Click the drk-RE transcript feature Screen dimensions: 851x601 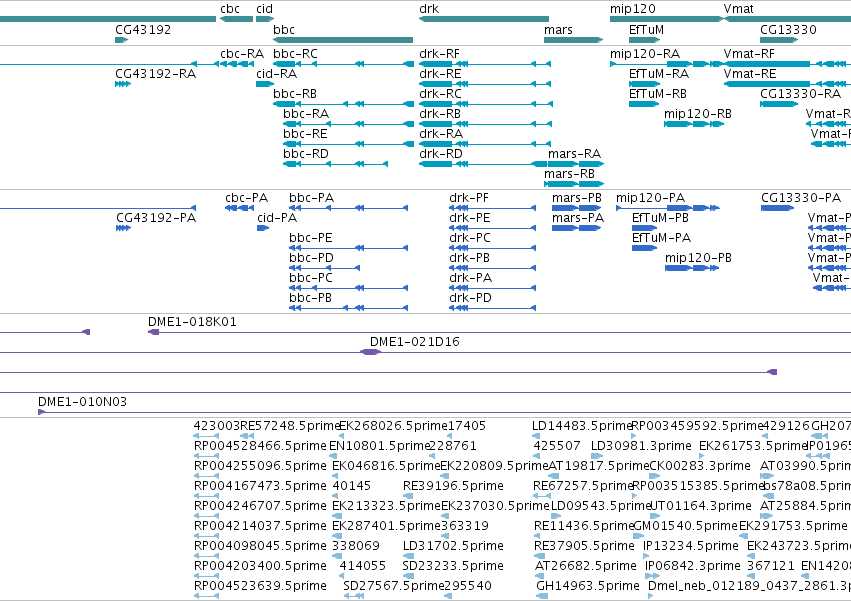click(x=485, y=84)
